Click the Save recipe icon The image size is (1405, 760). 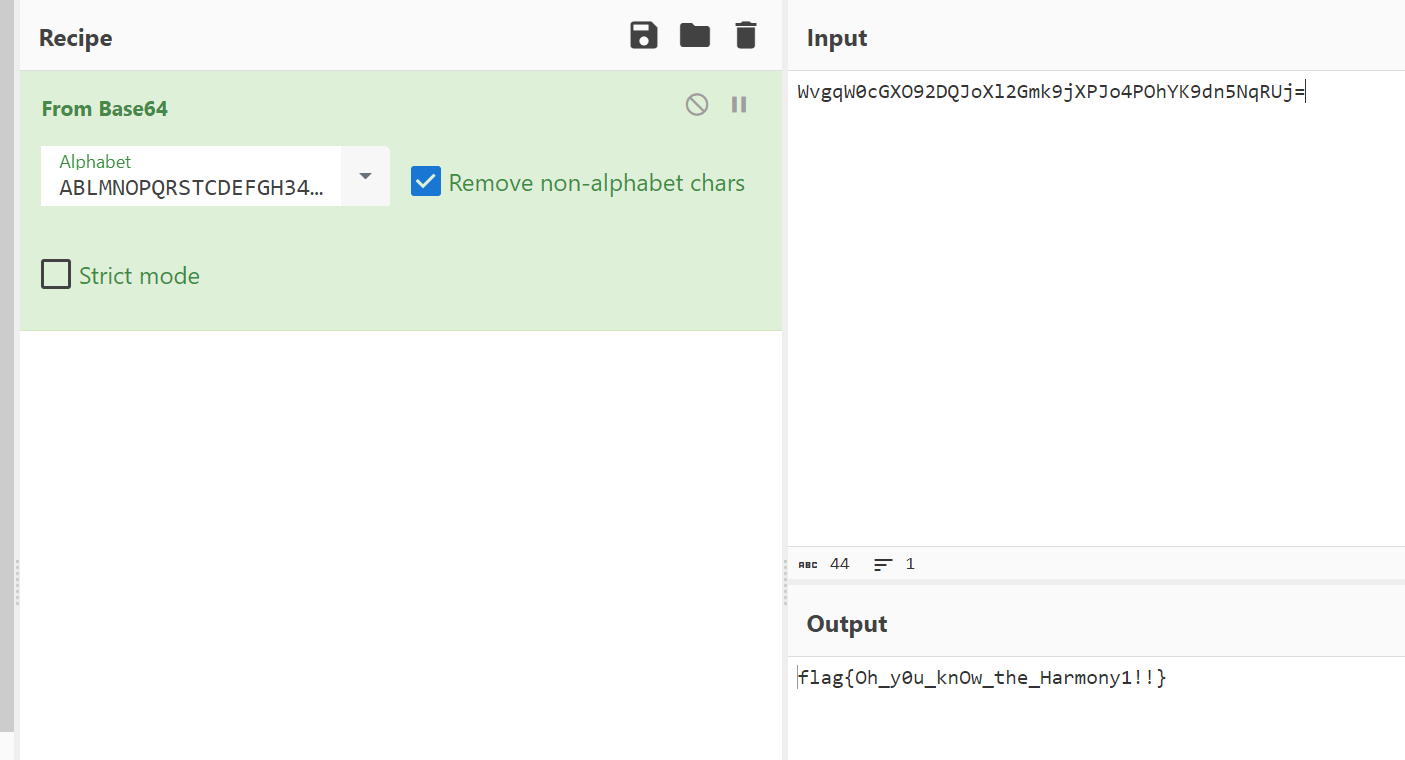pyautogui.click(x=644, y=36)
